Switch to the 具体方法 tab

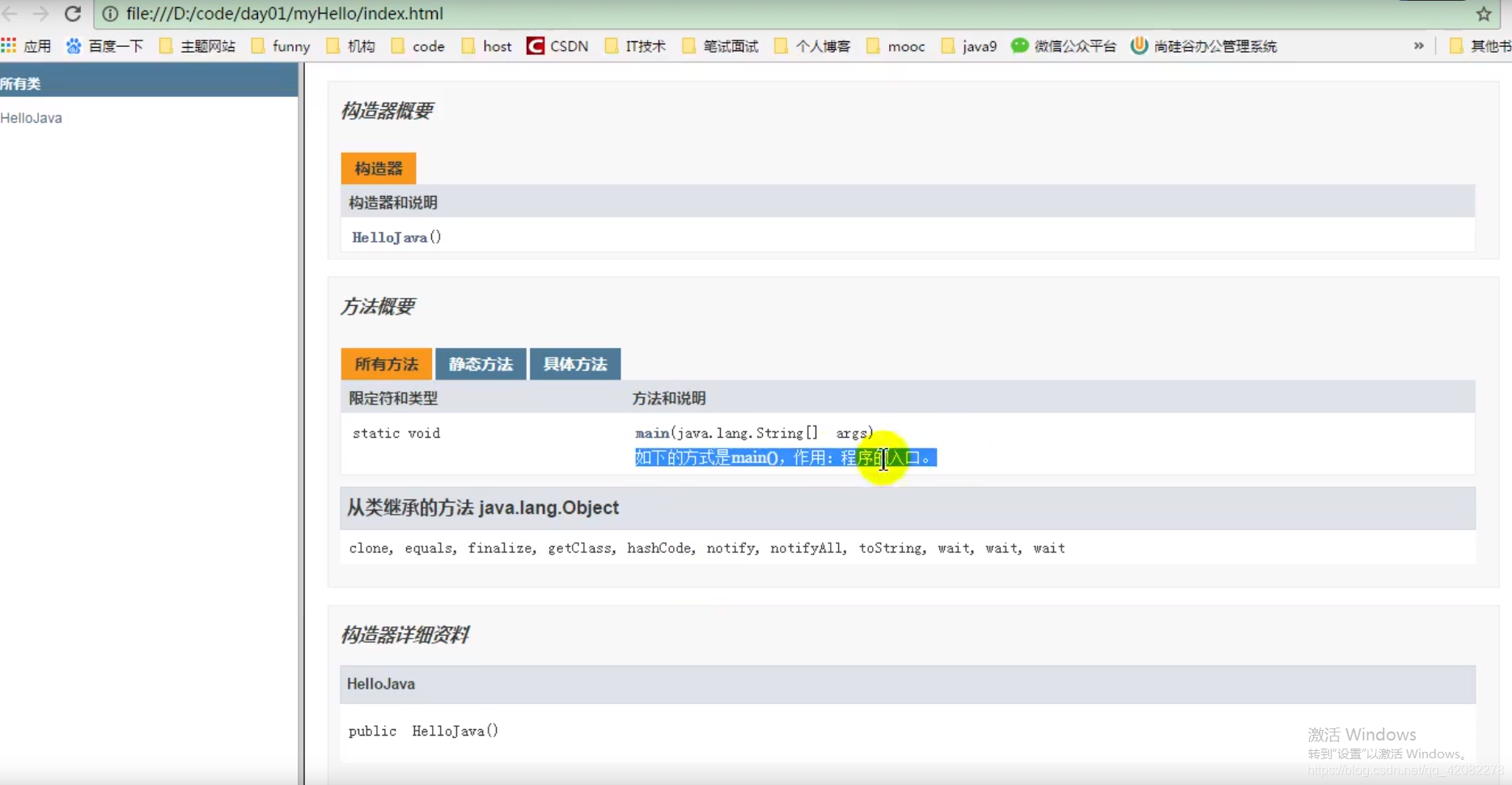click(x=575, y=364)
